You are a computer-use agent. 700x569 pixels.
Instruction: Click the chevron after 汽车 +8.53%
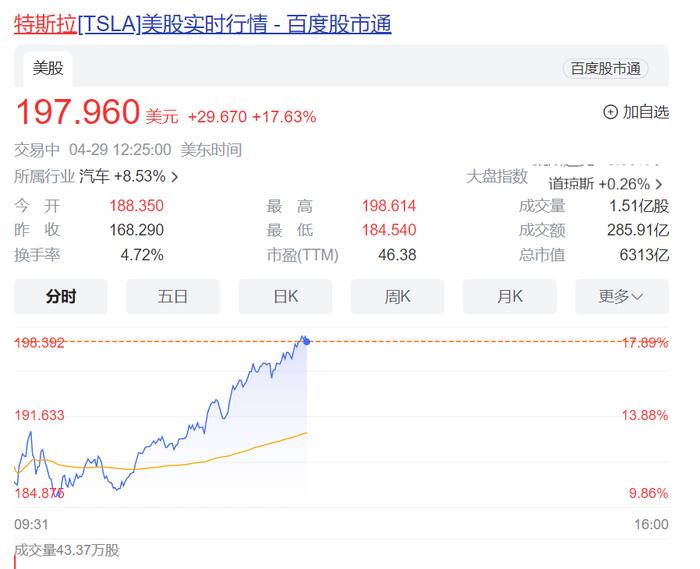click(x=175, y=177)
